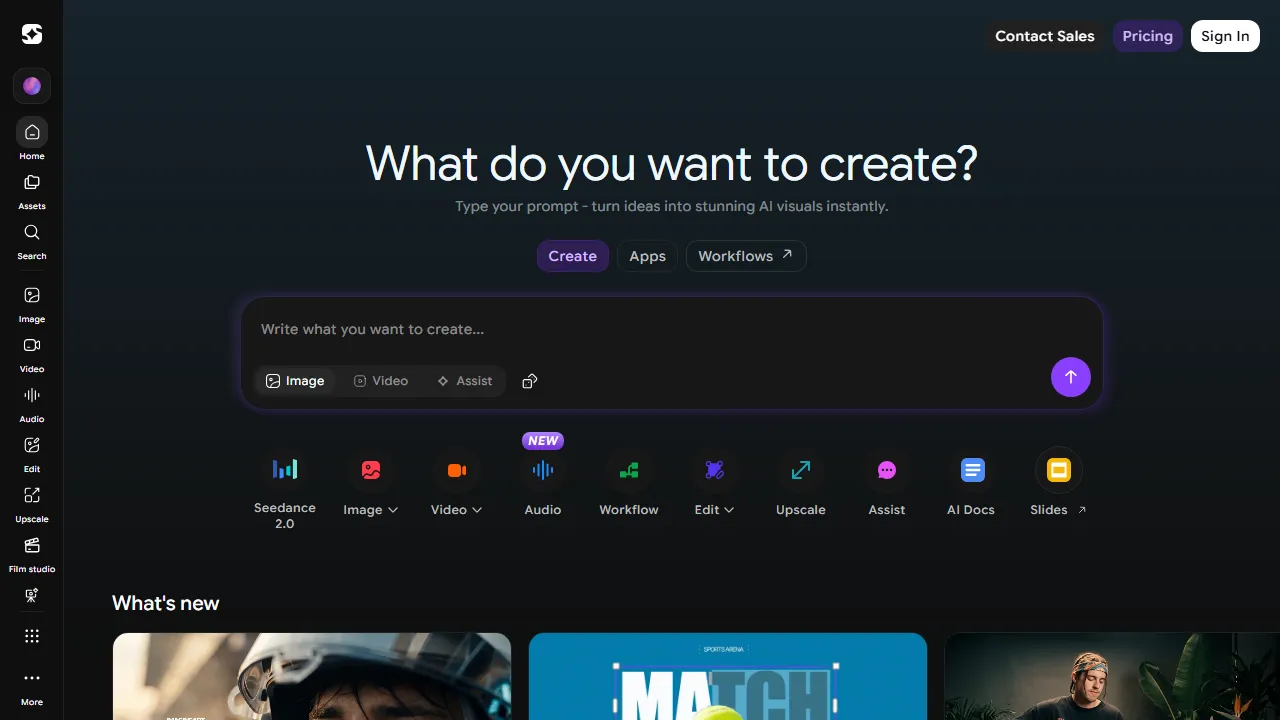Select the Apps tab
The height and width of the screenshot is (720, 1280).
point(648,256)
